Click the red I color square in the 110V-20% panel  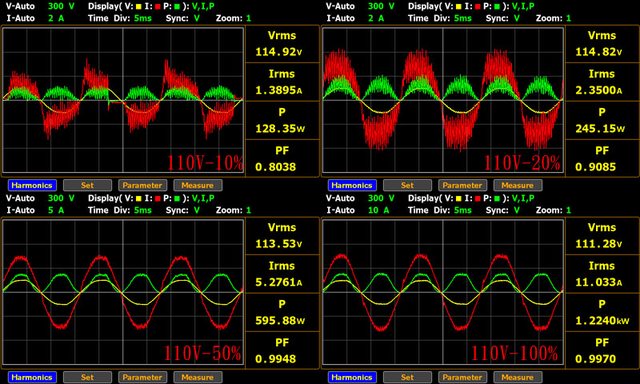(478, 7)
